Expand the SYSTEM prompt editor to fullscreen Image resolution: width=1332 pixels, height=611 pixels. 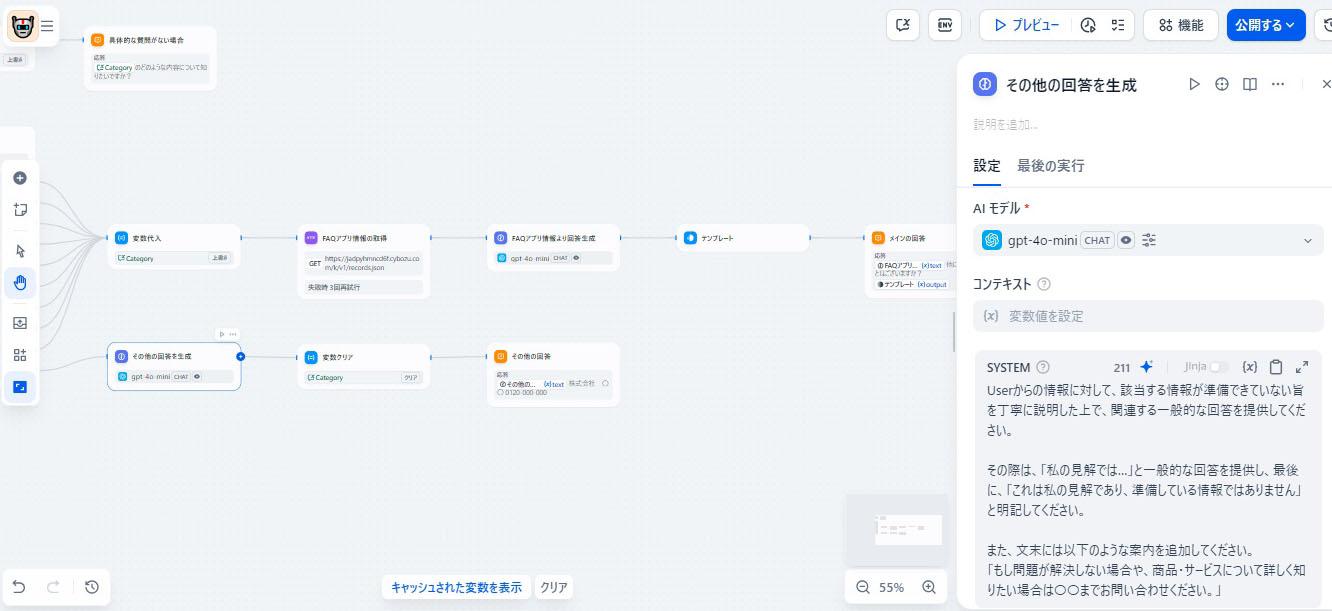tap(1302, 367)
